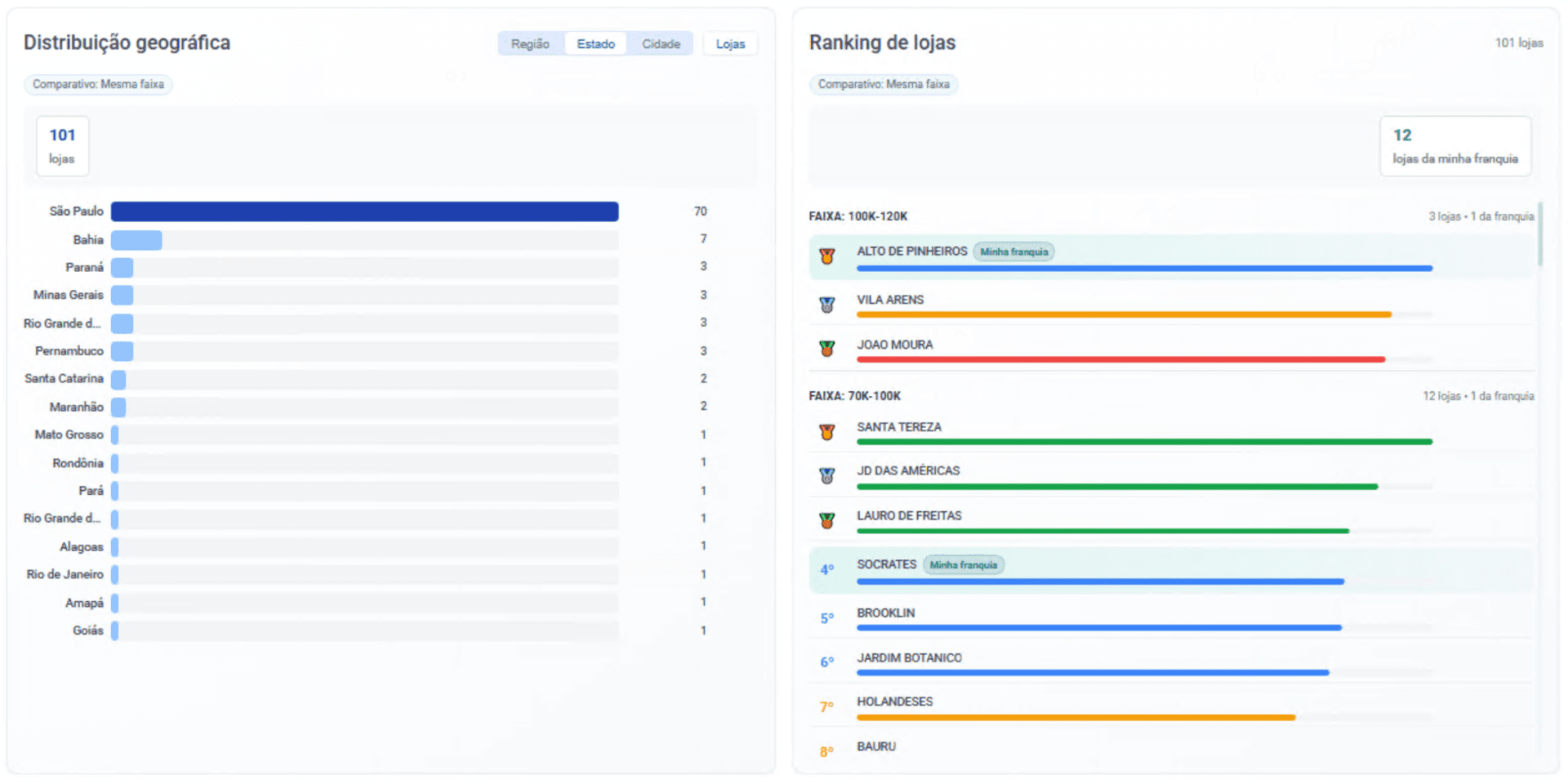The height and width of the screenshot is (784, 1568).
Task: Click bronze medal icon beside LAURO DE FREITAS
Action: click(826, 520)
